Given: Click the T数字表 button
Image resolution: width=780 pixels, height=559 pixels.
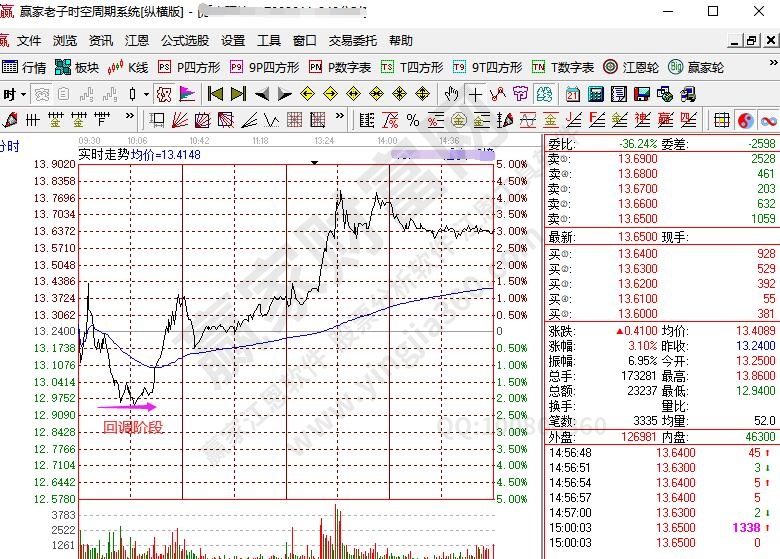Looking at the screenshot, I should coord(562,67).
